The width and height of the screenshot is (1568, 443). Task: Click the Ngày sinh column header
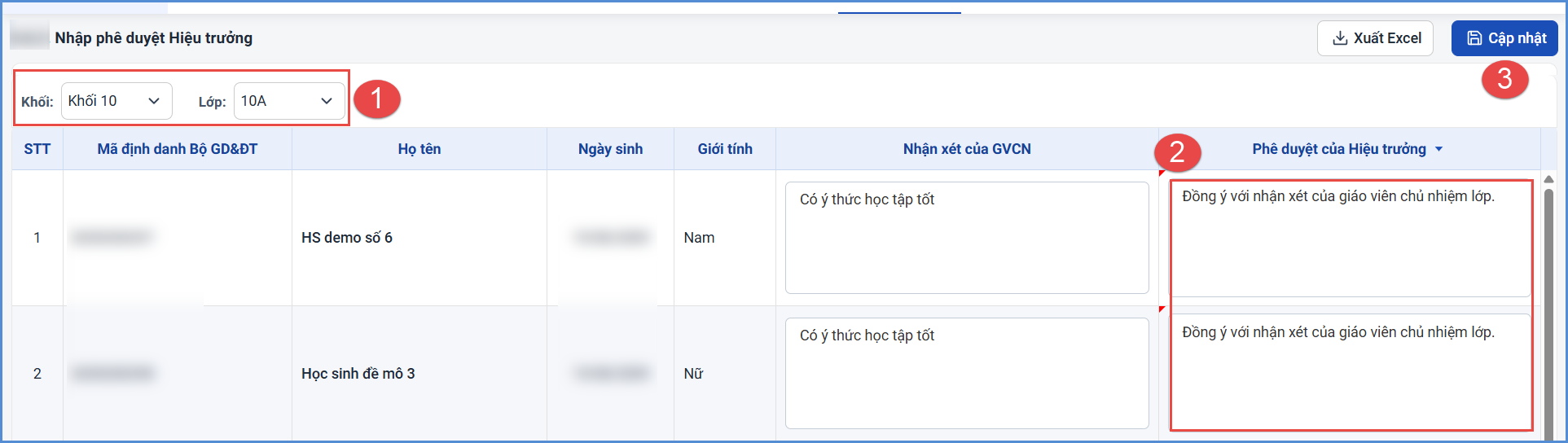(x=611, y=149)
